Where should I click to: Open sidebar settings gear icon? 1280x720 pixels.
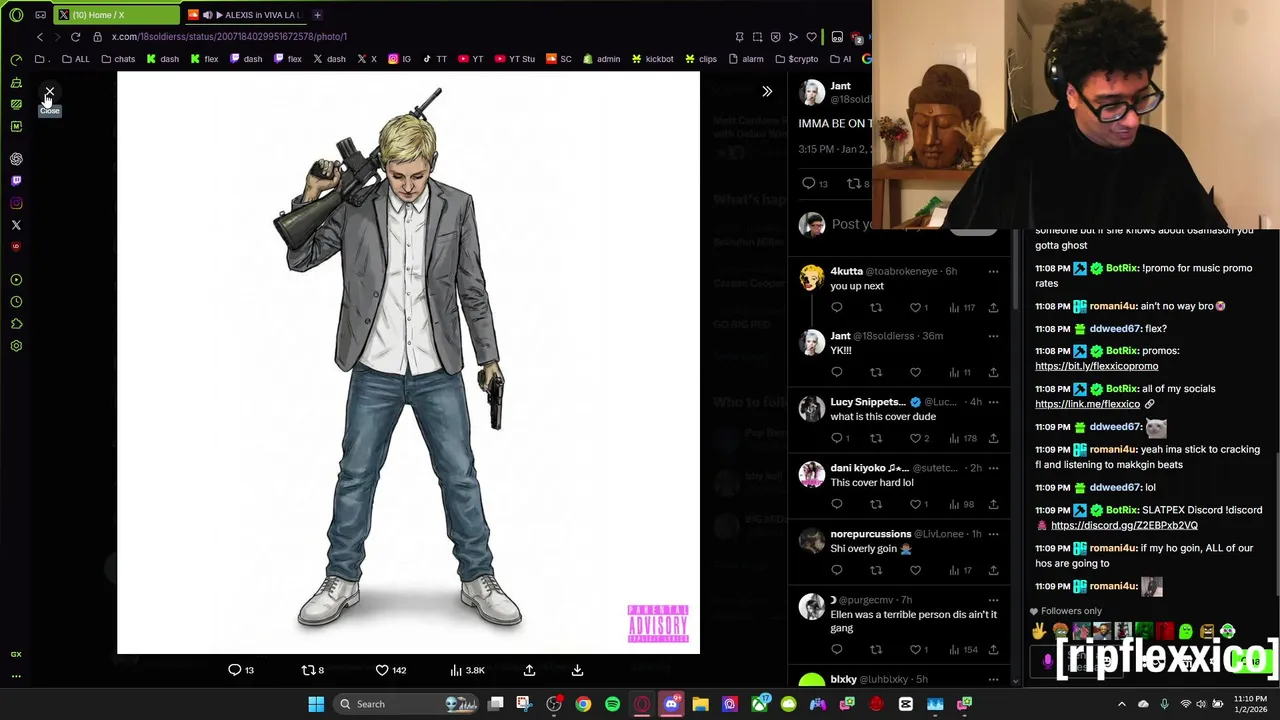click(x=16, y=346)
